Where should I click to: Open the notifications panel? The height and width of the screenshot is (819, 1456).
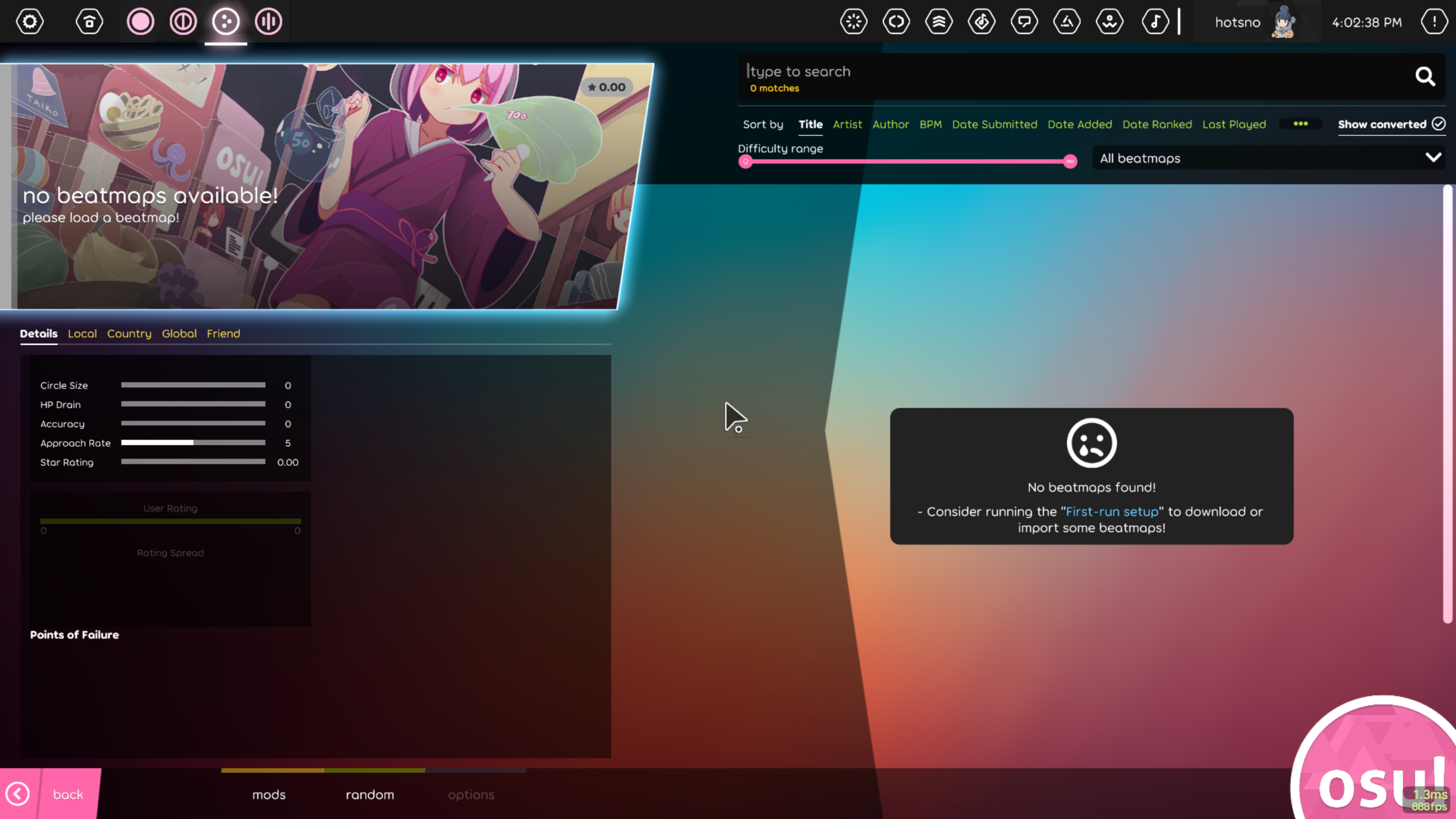coord(1434,22)
